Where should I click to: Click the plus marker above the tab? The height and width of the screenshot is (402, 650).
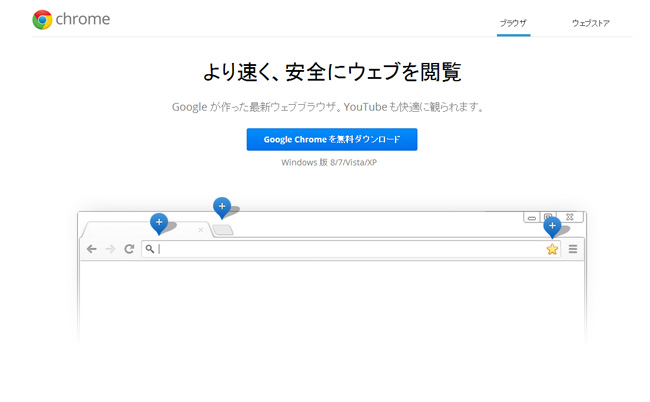[159, 223]
